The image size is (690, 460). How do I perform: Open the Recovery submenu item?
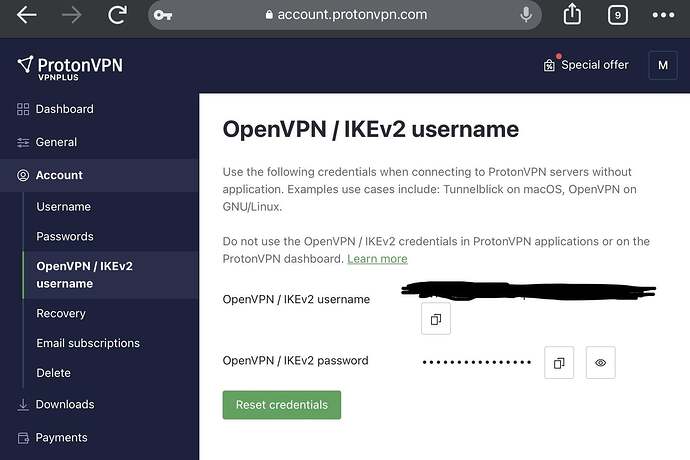[x=61, y=313]
